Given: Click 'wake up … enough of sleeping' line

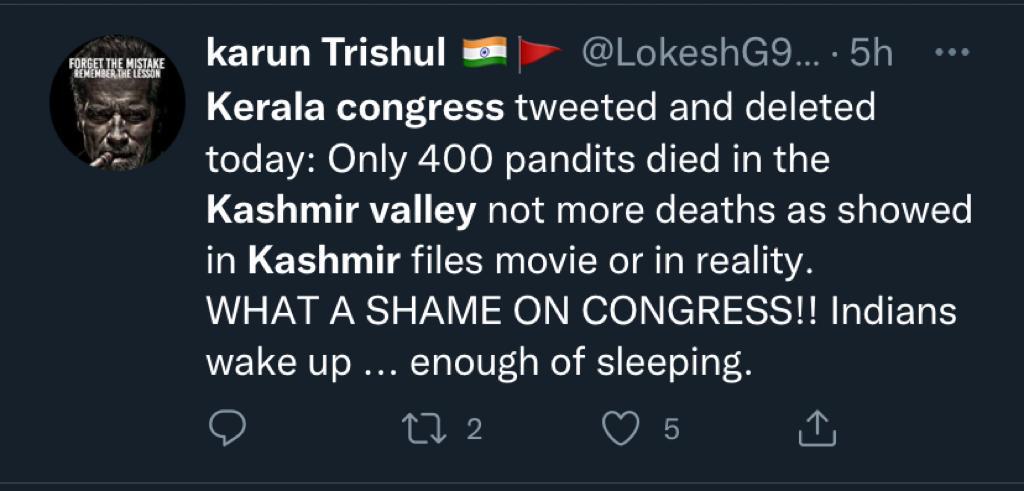Looking at the screenshot, I should [x=478, y=365].
